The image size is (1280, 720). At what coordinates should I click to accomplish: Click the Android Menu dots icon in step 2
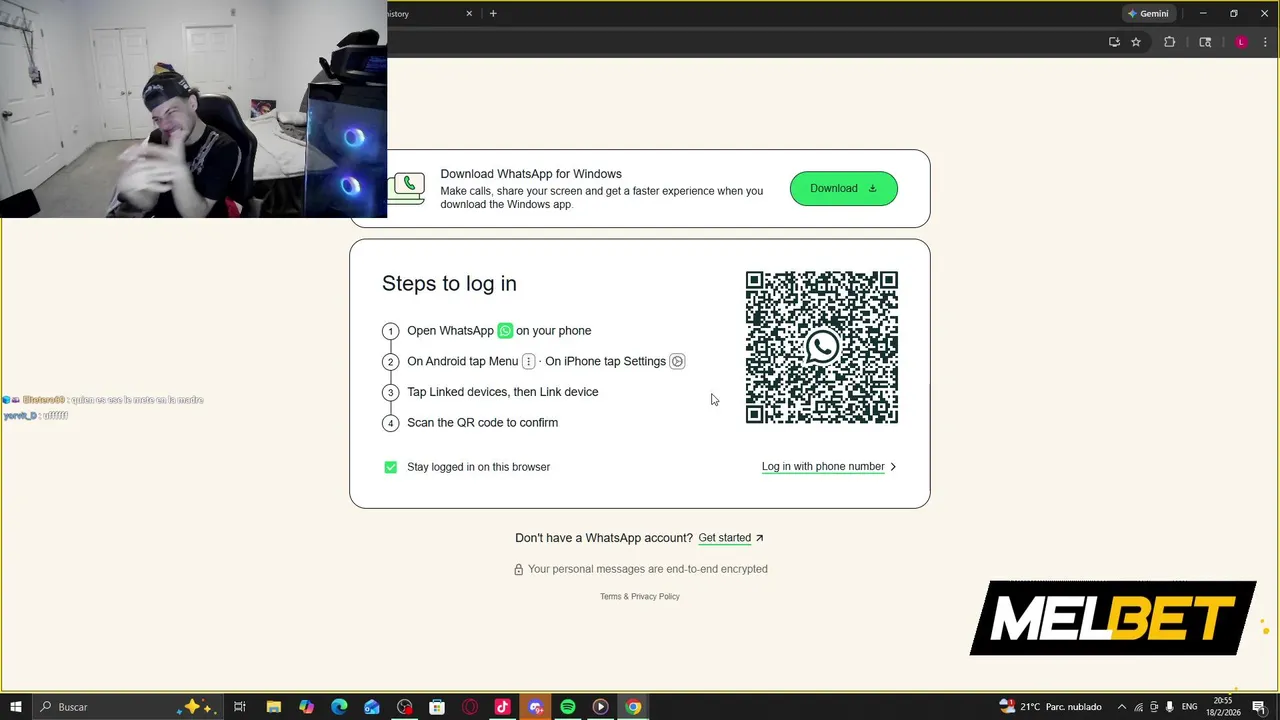point(529,362)
